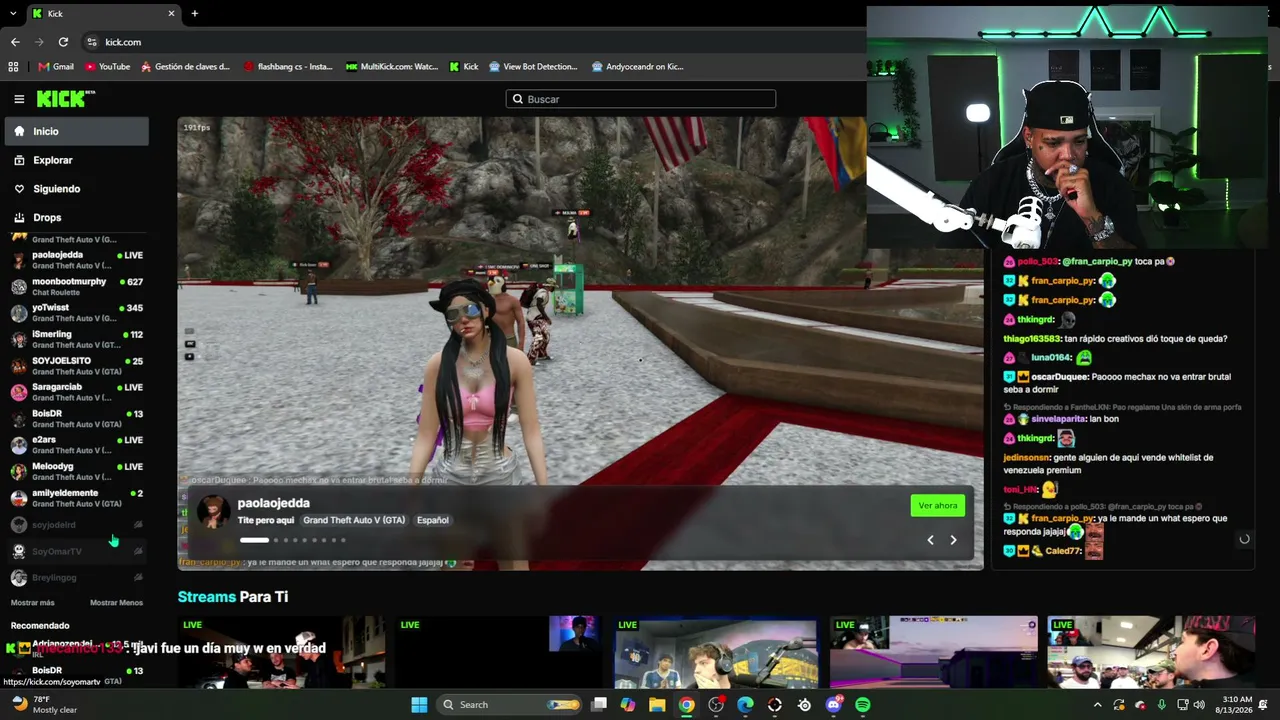Image resolution: width=1280 pixels, height=720 pixels.
Task: Switch to Chrome on taskbar
Action: pos(686,705)
